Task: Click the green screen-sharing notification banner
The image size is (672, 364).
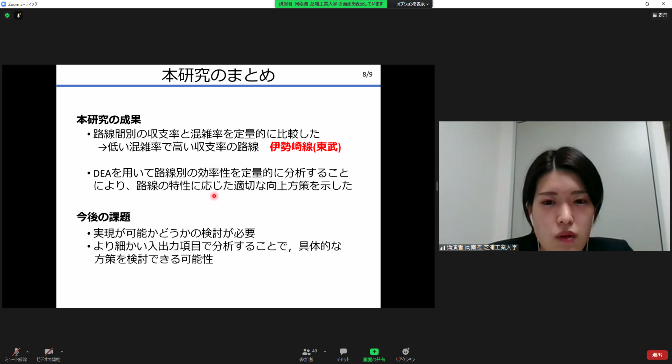Action: tap(331, 4)
